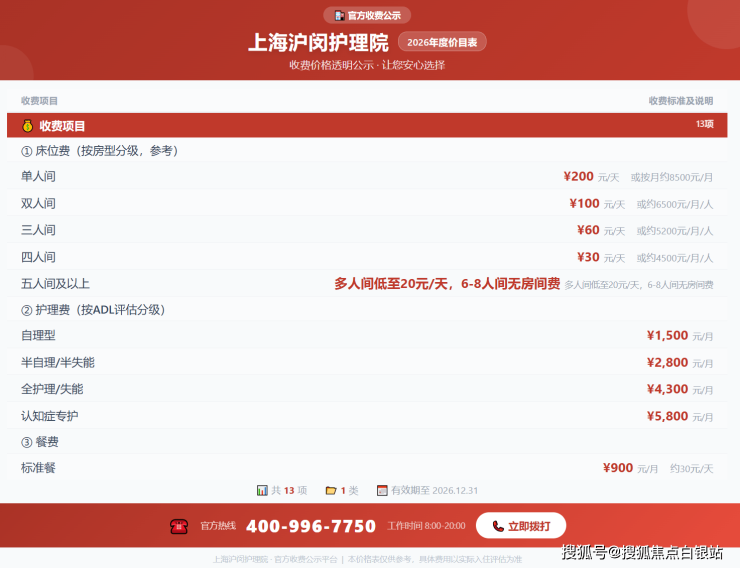Screen dimensions: 740x568
Task: Click the 有效期至 2026.12.31 text
Action: pyautogui.click(x=434, y=491)
